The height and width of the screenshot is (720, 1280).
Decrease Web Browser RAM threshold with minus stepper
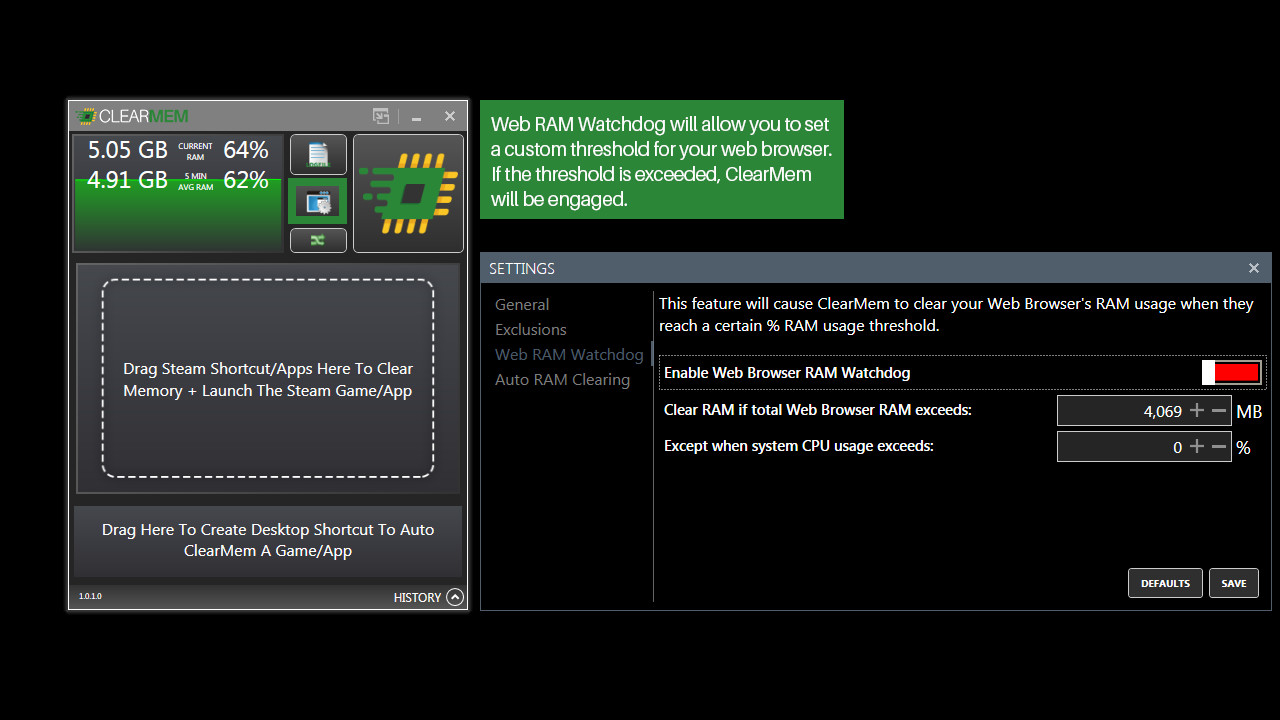click(1218, 410)
